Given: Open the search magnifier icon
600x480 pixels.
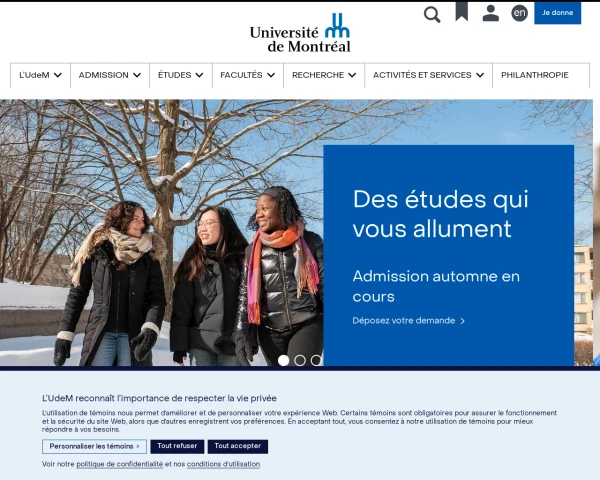Looking at the screenshot, I should coord(432,15).
